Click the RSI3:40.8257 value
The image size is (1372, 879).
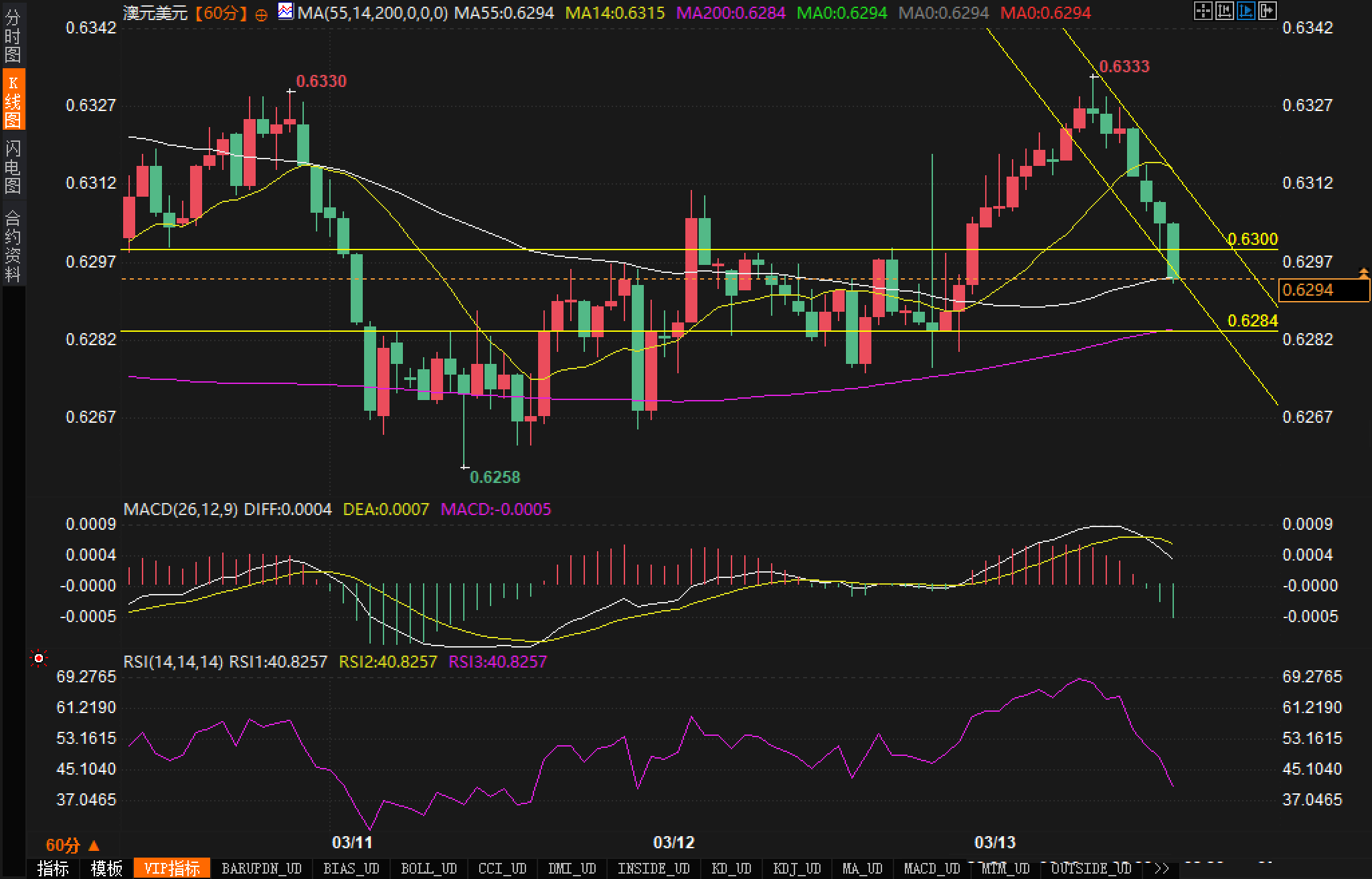pyautogui.click(x=497, y=662)
